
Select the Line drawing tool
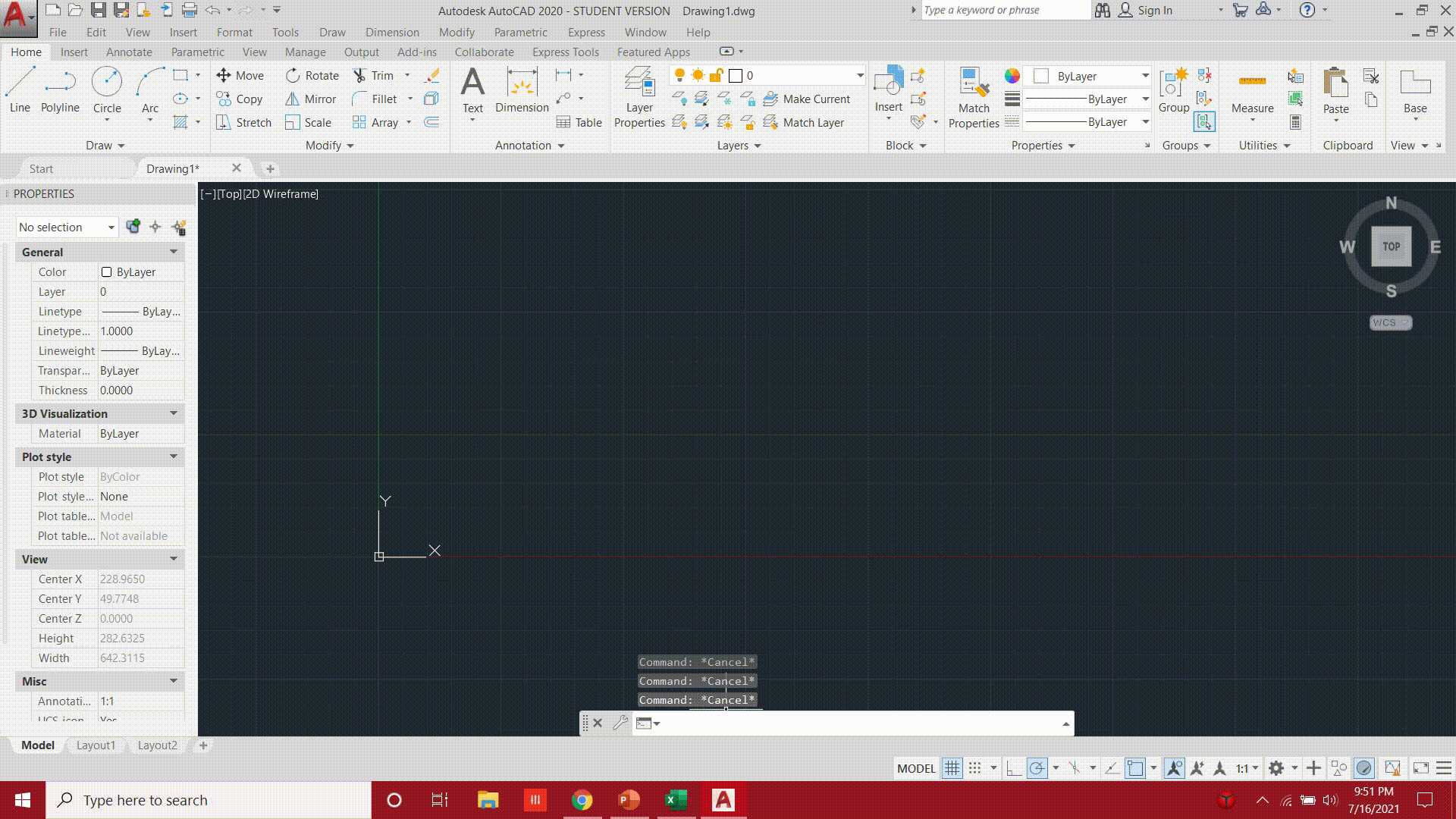pyautogui.click(x=20, y=89)
